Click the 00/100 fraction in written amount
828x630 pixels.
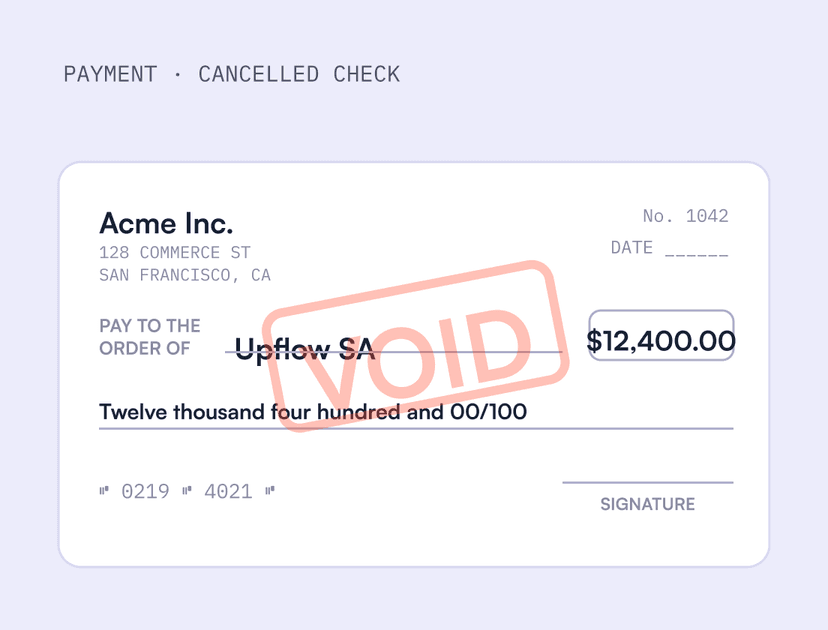coord(488,412)
